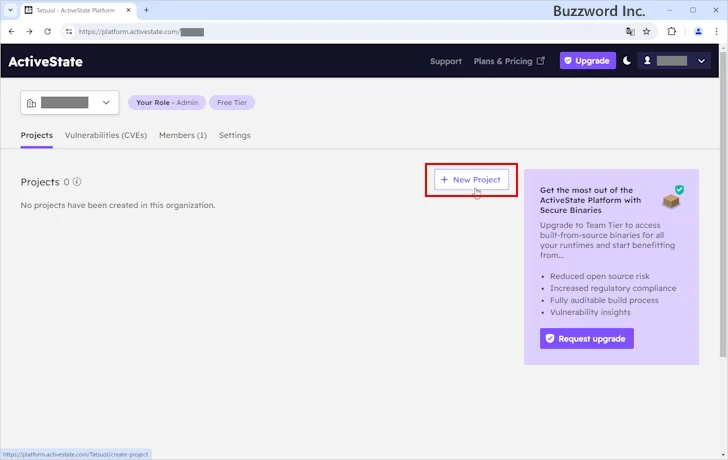Toggle dark mode moon icon
Image resolution: width=728 pixels, height=460 pixels.
(627, 61)
